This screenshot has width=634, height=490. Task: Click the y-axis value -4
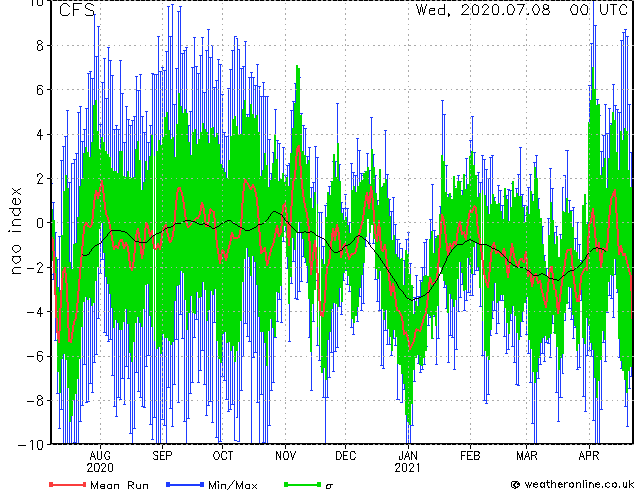coord(35,312)
